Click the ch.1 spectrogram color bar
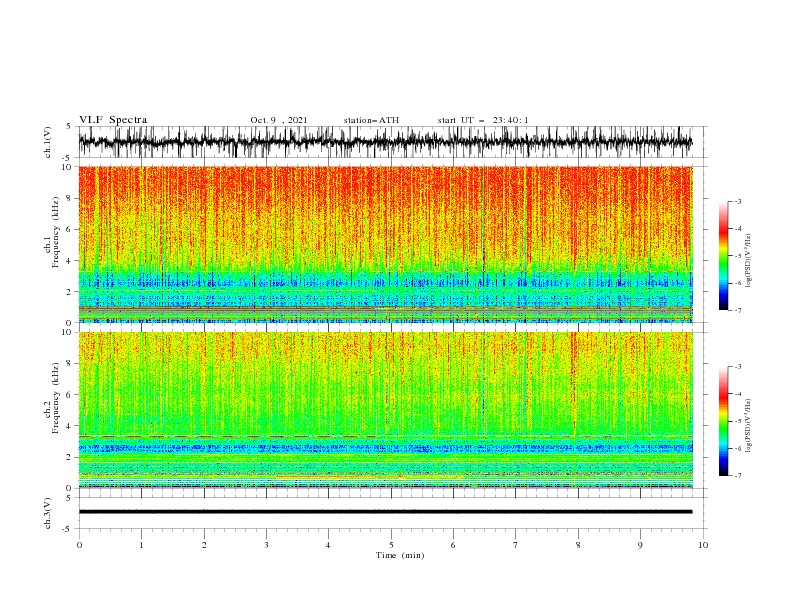Screen dimensions: 792x612 pyautogui.click(x=723, y=256)
